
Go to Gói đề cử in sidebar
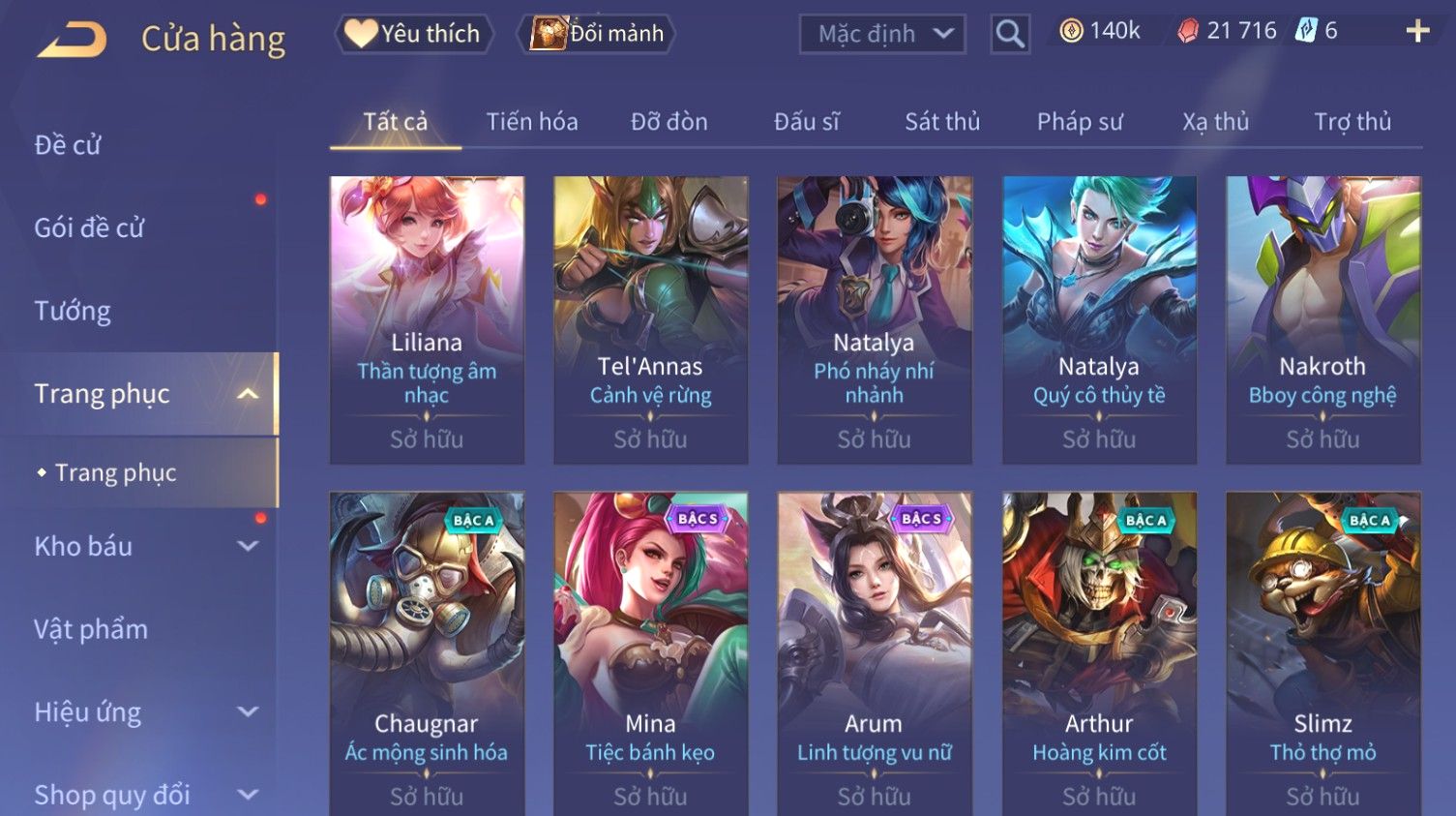[x=89, y=228]
